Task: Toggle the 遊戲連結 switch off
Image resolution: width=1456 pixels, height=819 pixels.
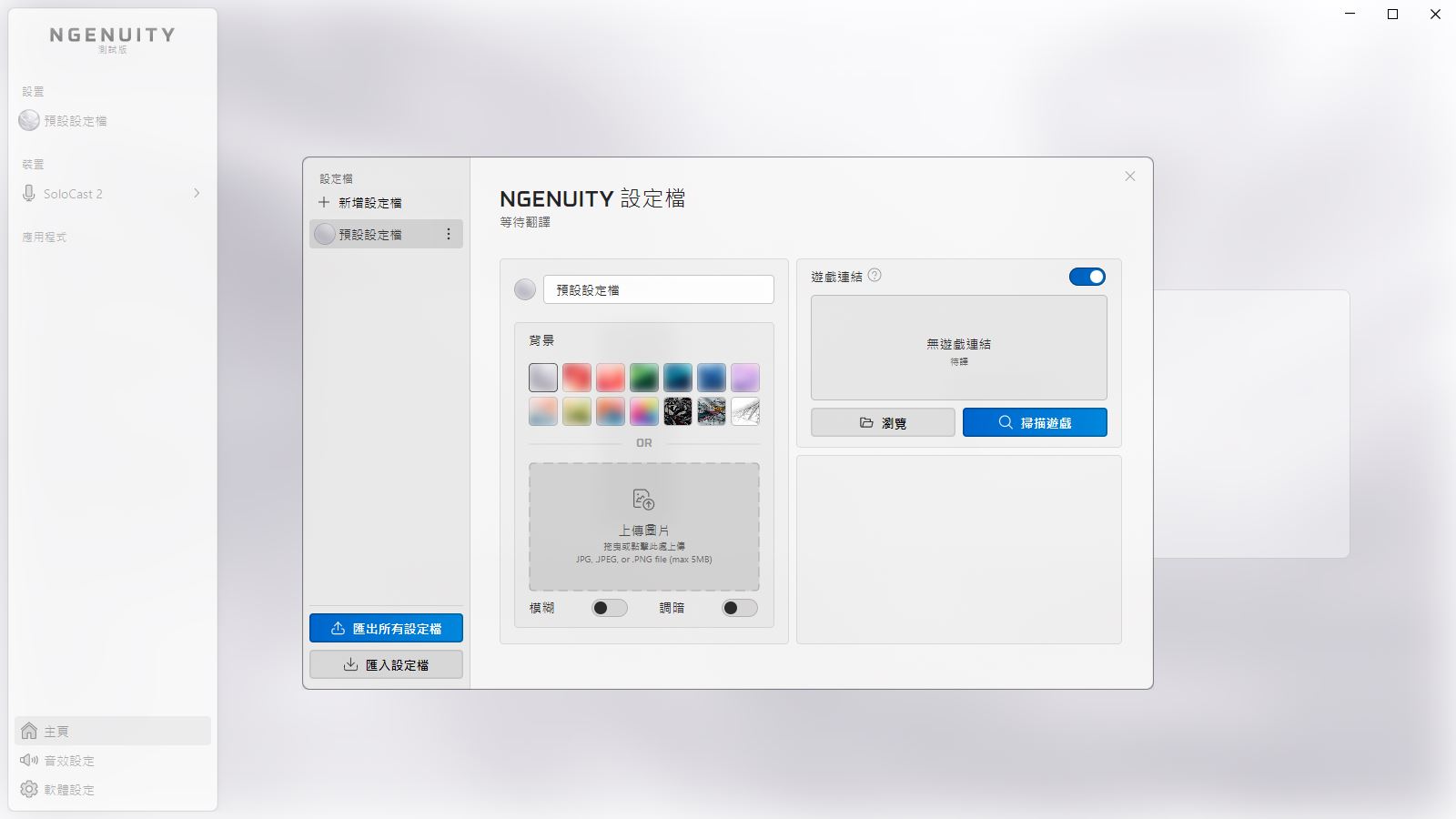Action: coord(1087,277)
